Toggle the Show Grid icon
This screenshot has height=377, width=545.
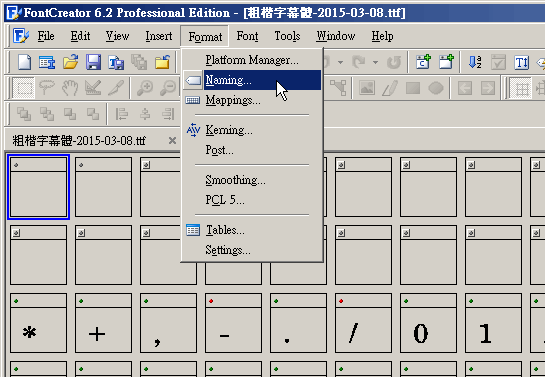coord(521,88)
